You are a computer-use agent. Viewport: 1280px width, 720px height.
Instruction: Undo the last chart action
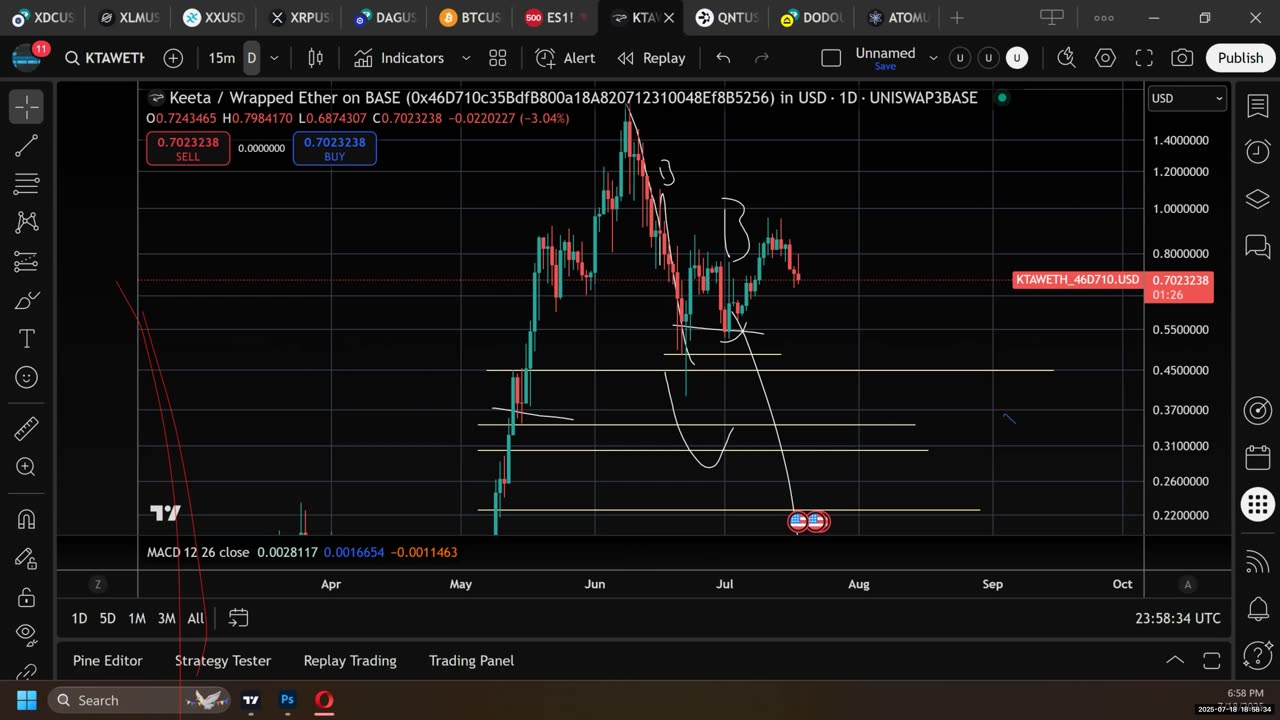pos(723,58)
